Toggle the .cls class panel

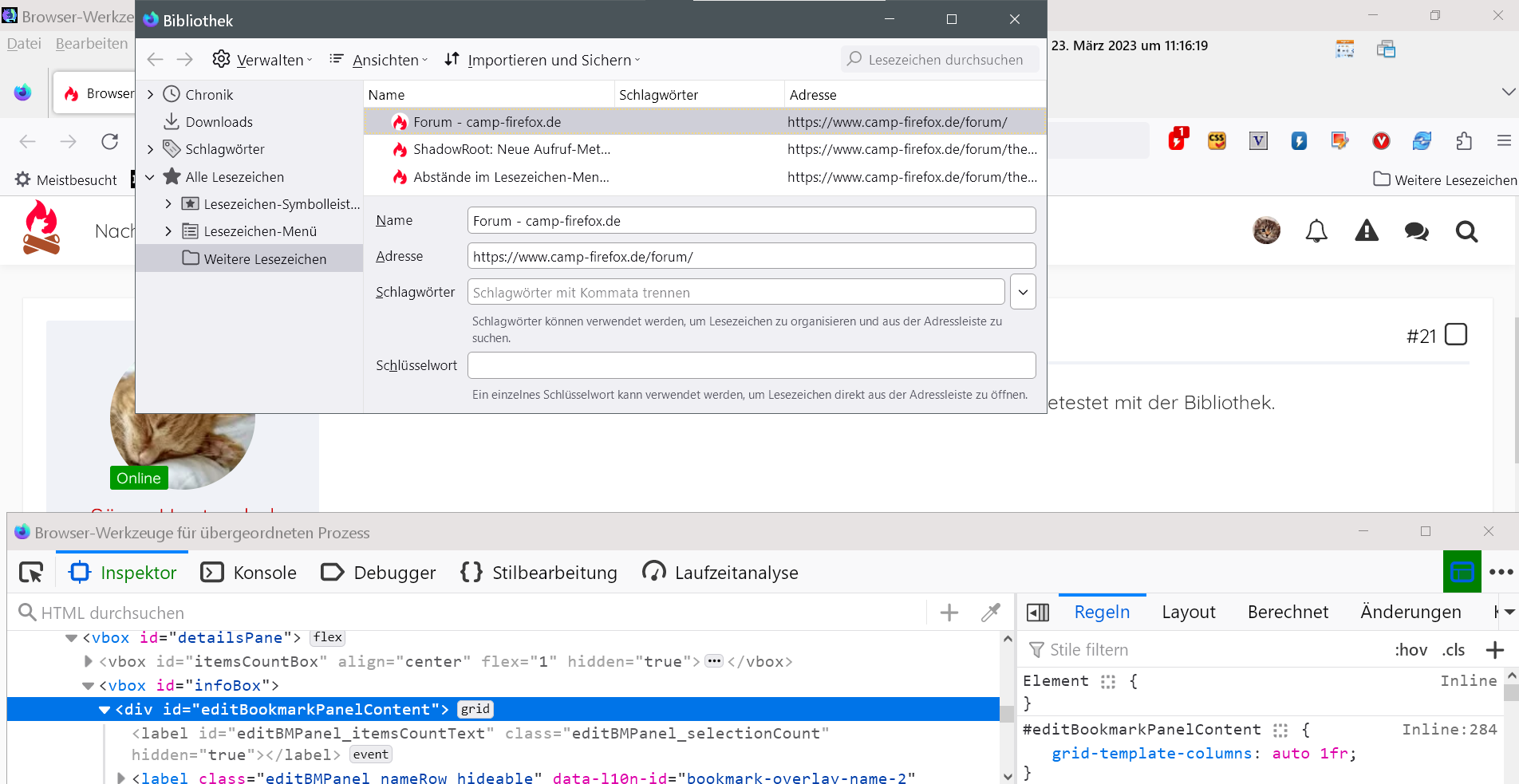[1453, 650]
